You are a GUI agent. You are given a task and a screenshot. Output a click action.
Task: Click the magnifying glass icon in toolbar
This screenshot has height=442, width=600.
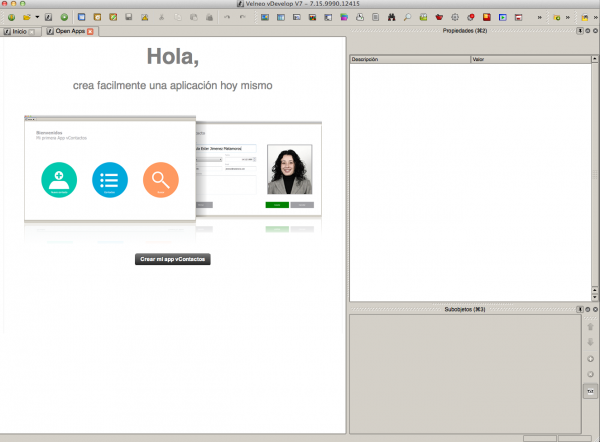pyautogui.click(x=408, y=17)
